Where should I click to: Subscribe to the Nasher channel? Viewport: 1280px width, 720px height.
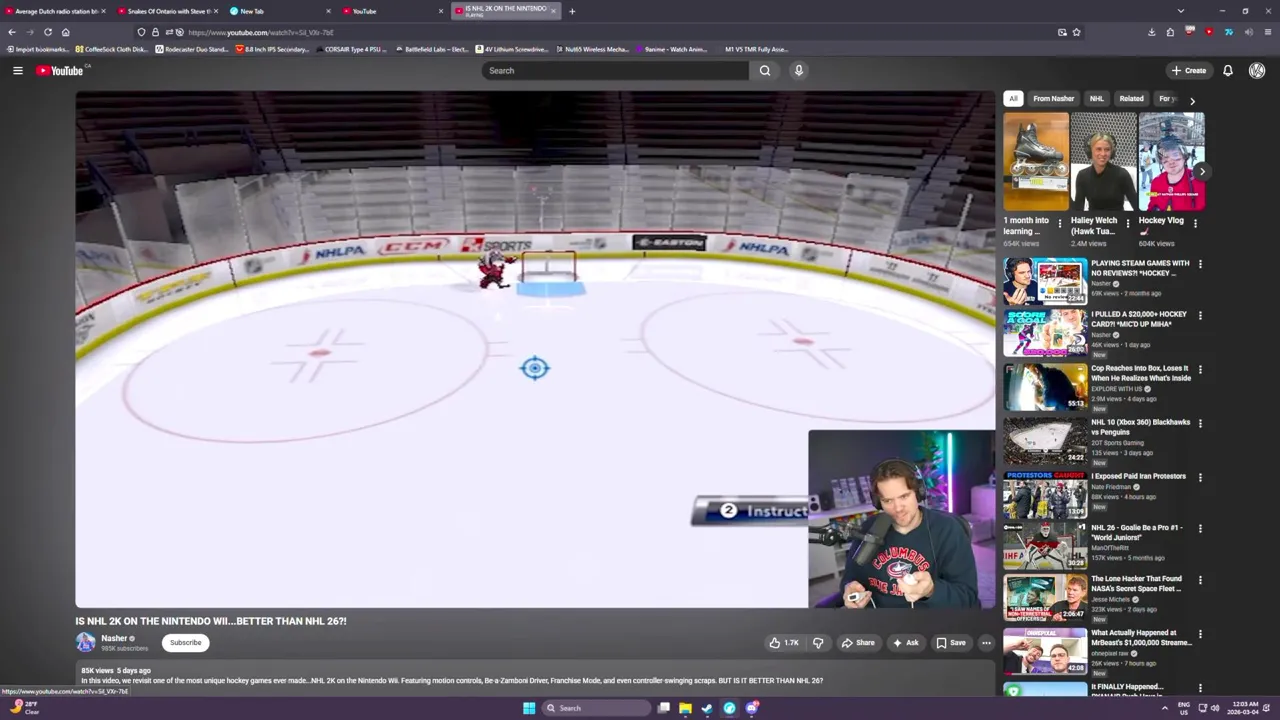[x=185, y=643]
